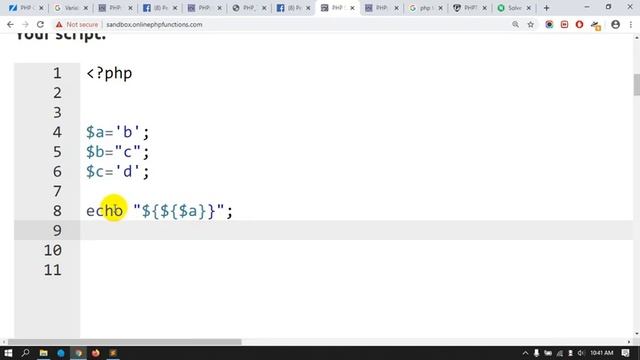The width and height of the screenshot is (640, 360).
Task: Click line number 9 in gutter
Action: coord(57,231)
